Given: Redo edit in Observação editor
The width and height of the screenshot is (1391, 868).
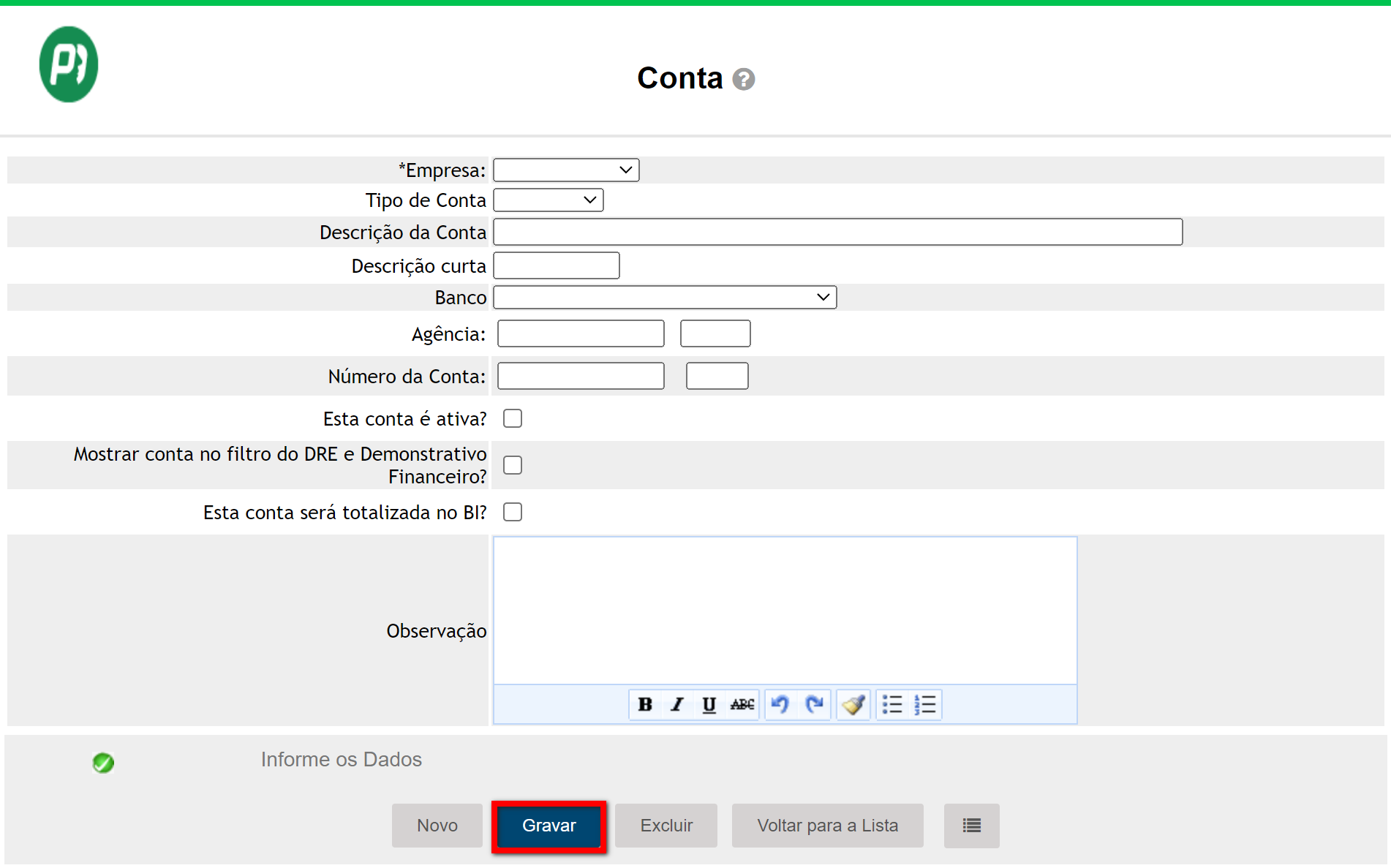Looking at the screenshot, I should click(814, 704).
